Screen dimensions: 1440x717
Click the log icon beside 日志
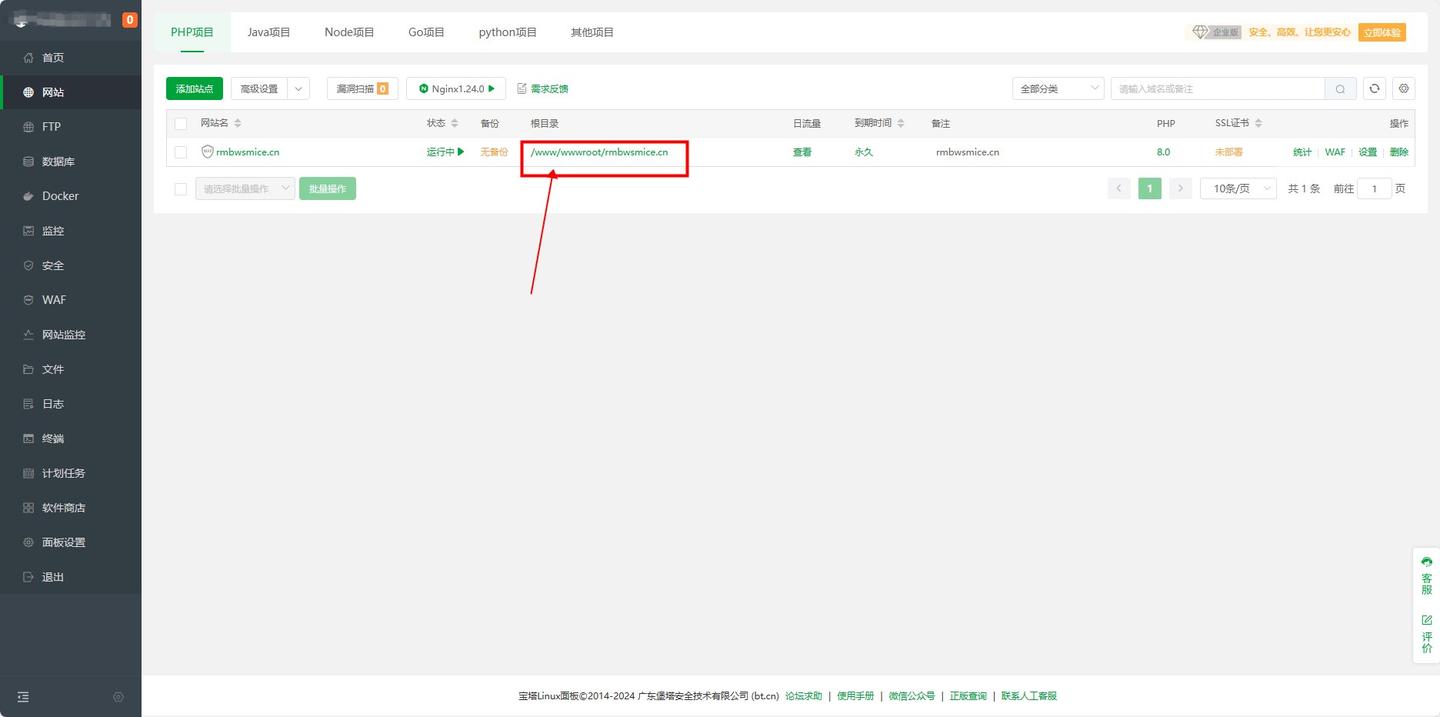(x=29, y=404)
